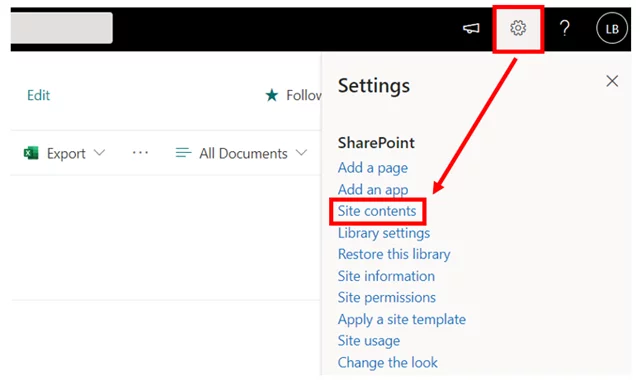The height and width of the screenshot is (381, 641).
Task: Expand the Export dropdown chevron
Action: click(99, 153)
